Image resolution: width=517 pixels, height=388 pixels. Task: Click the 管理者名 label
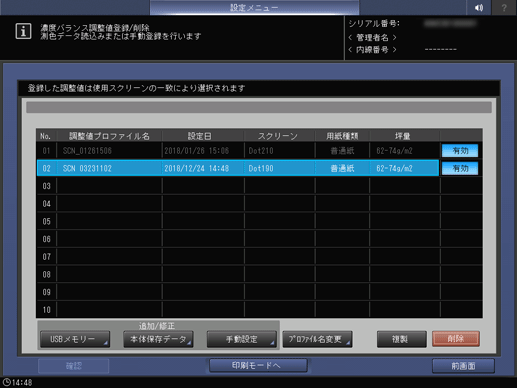(x=372, y=37)
